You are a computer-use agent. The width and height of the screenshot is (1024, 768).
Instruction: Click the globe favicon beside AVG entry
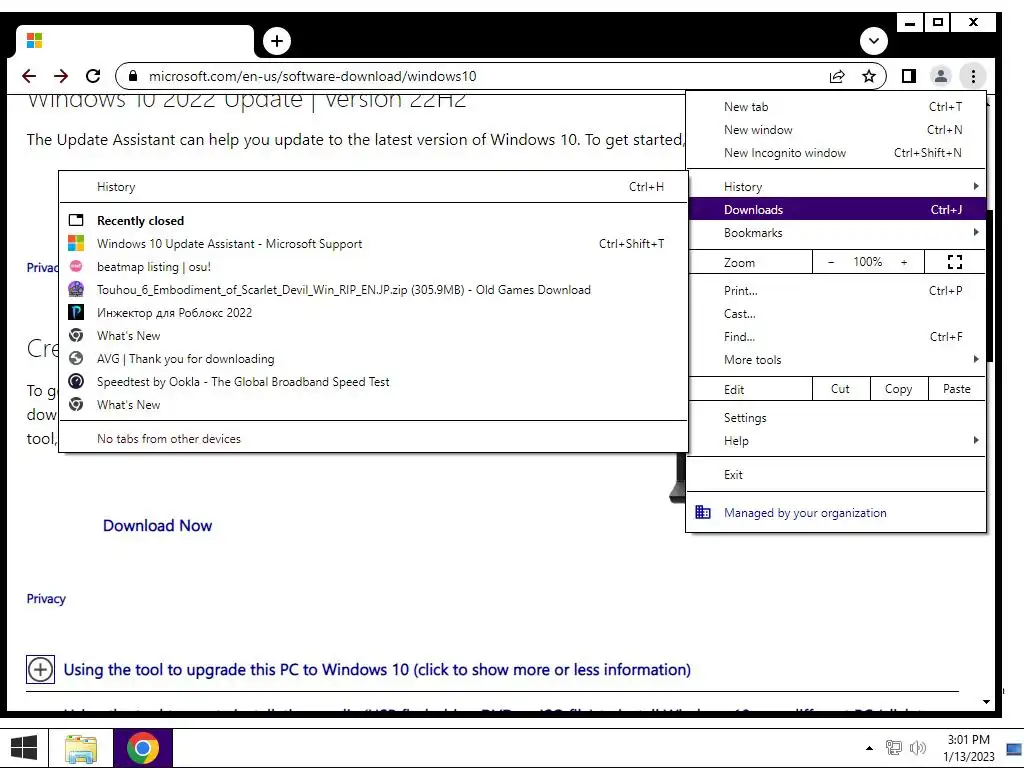[x=76, y=359]
